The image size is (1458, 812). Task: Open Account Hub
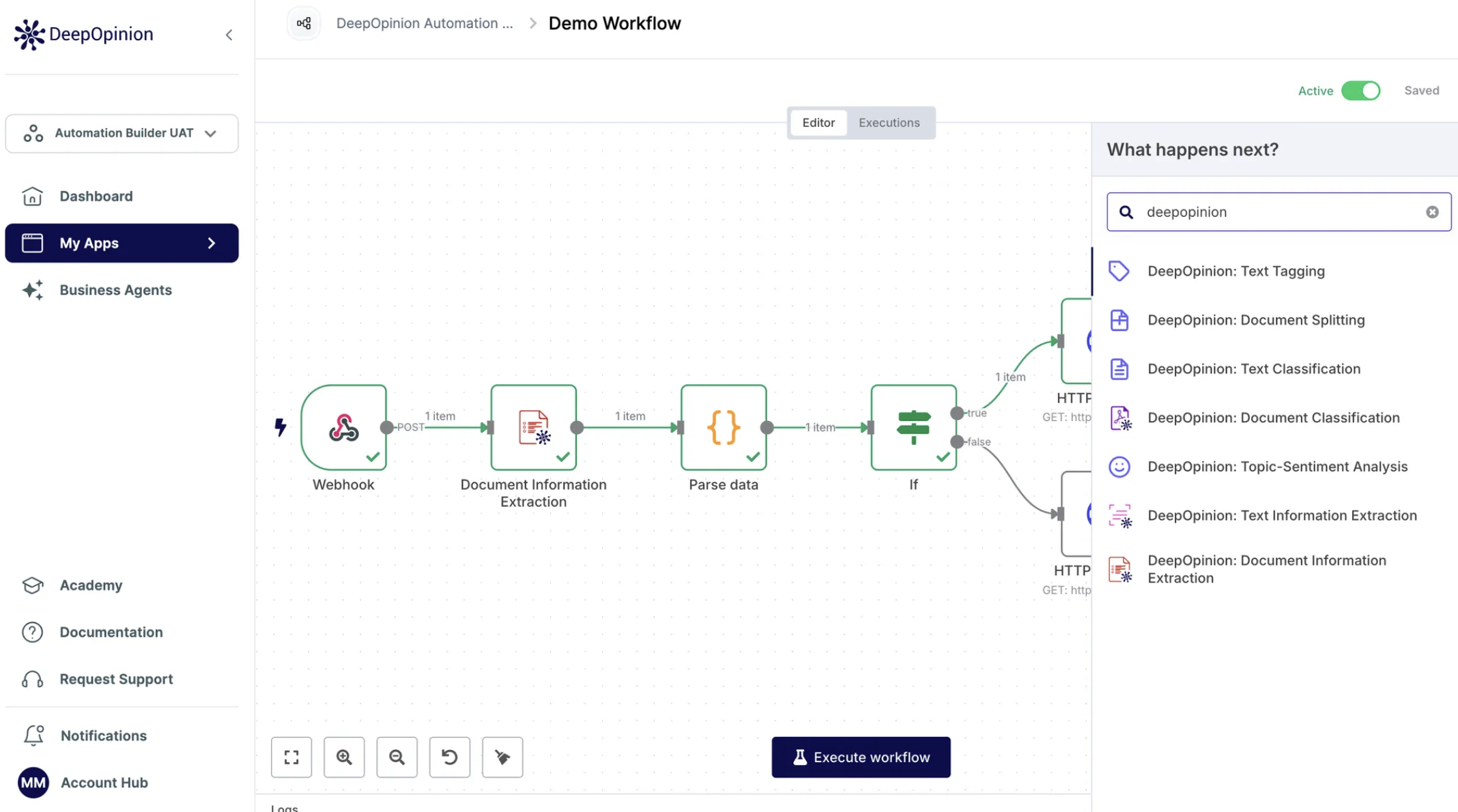click(x=104, y=783)
